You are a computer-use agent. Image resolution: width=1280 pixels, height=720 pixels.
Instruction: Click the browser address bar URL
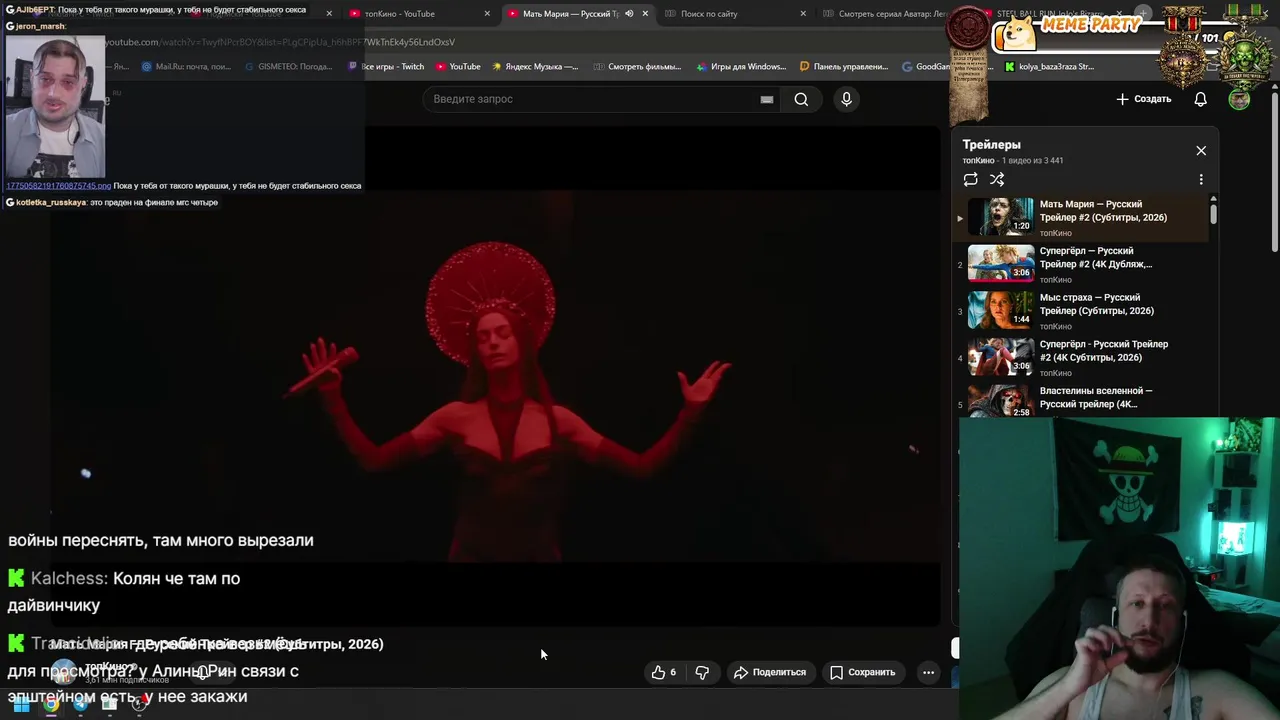point(280,42)
